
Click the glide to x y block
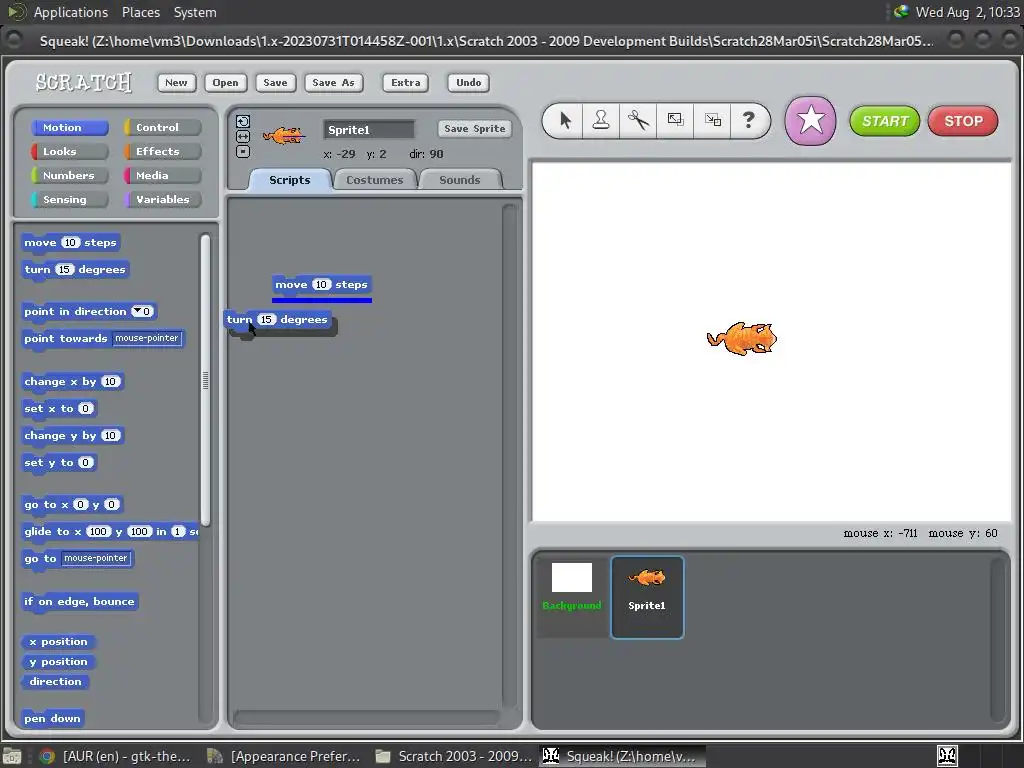pos(110,532)
